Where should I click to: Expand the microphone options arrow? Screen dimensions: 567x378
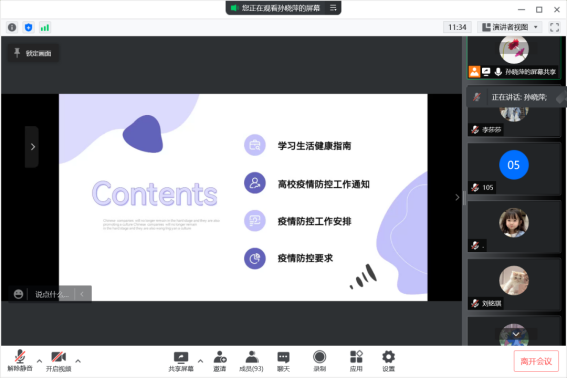(x=39, y=361)
